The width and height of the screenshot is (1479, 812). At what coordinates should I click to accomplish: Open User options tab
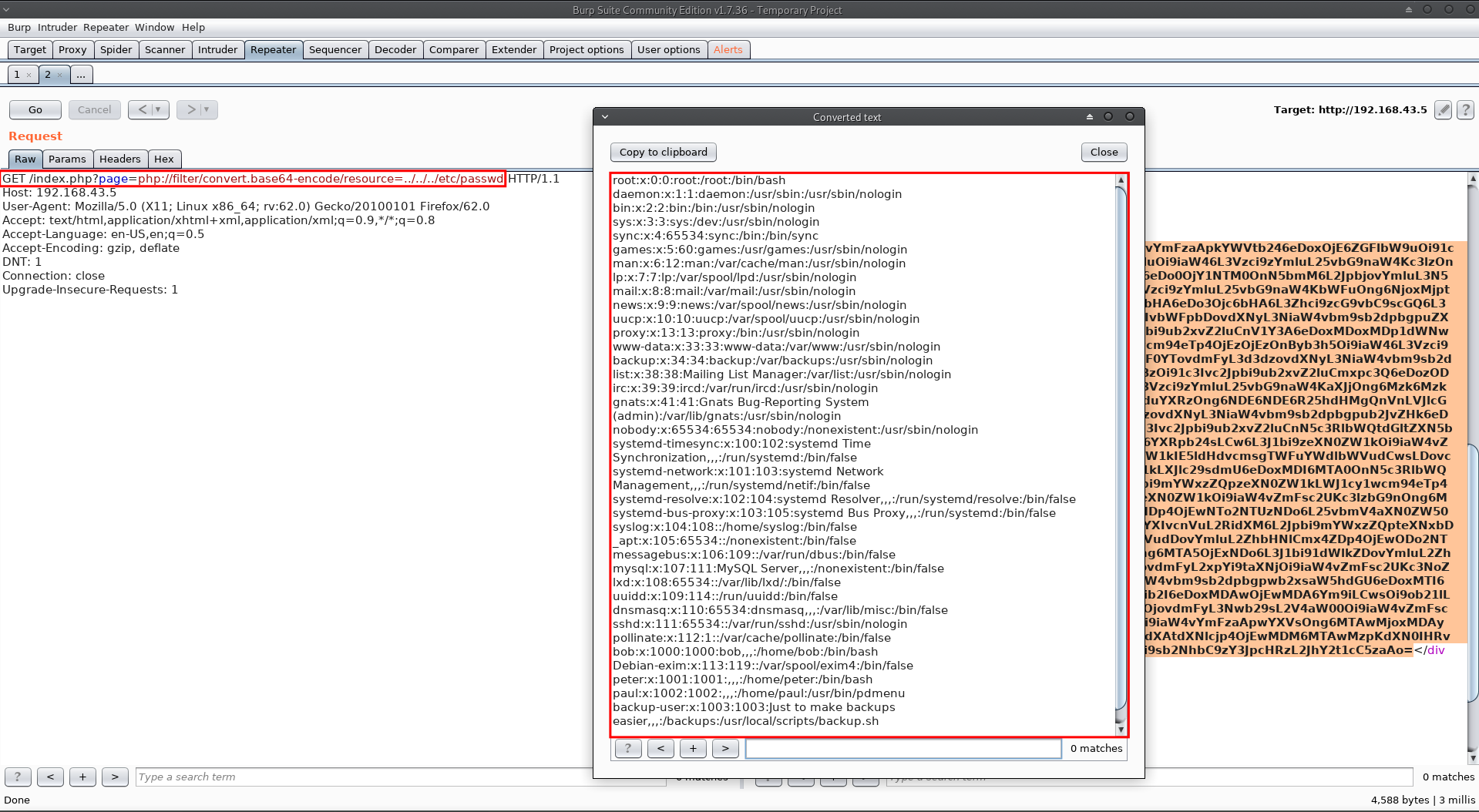click(669, 49)
